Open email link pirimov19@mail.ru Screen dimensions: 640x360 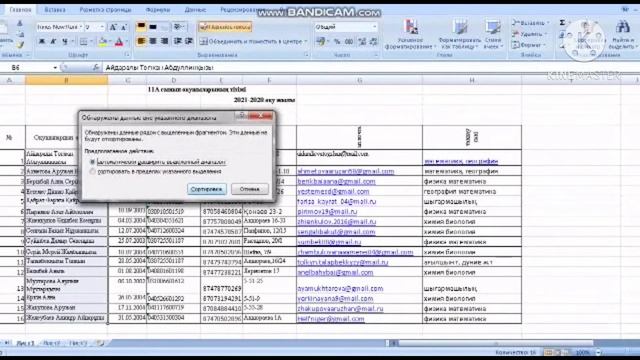(x=327, y=211)
